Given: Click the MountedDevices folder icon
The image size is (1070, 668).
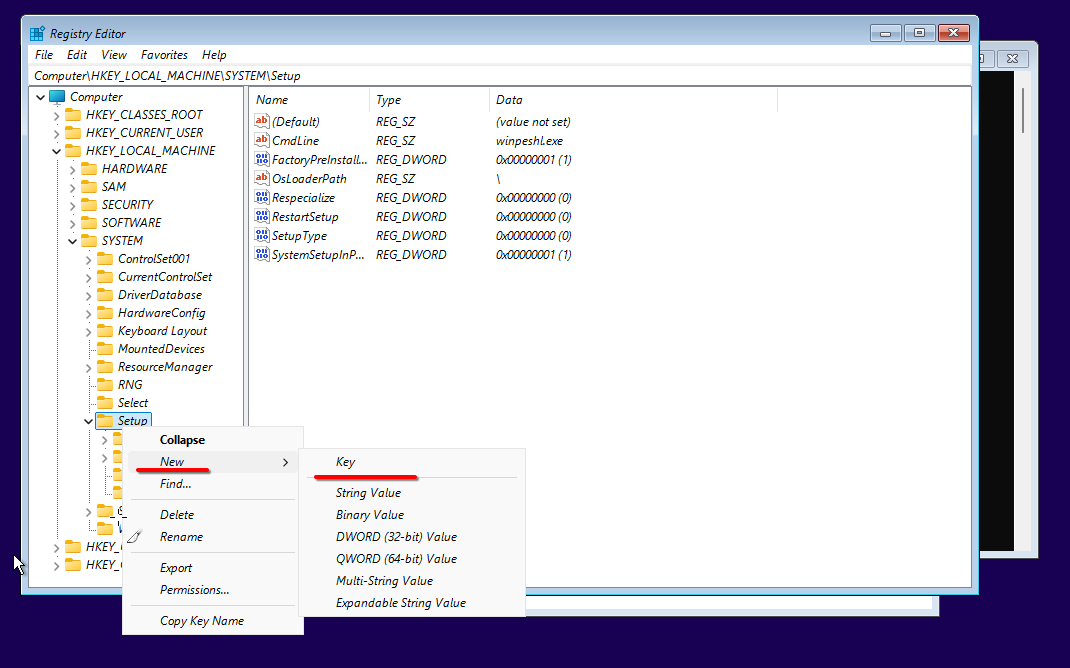Looking at the screenshot, I should (x=105, y=349).
